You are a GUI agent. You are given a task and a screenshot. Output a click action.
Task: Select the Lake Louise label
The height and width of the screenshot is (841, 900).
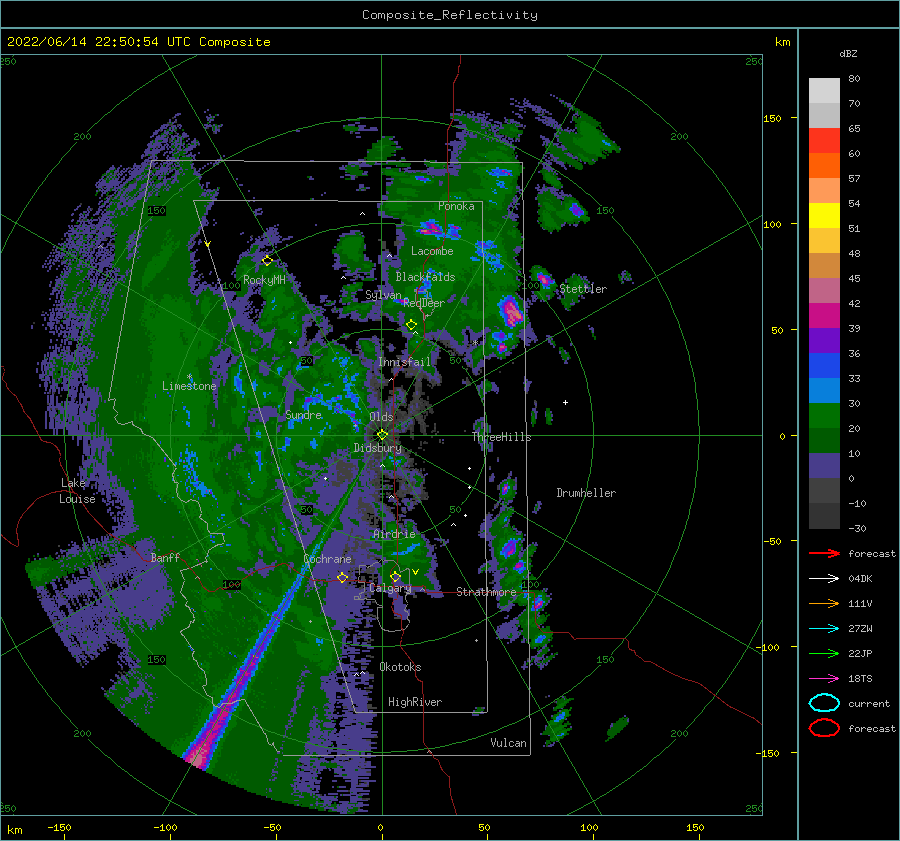(78, 491)
